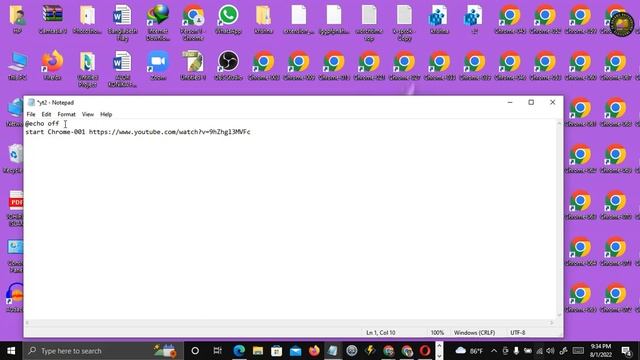The width and height of the screenshot is (640, 360).
Task: Click the vertical scrollbar down arrow in Notepad
Action: [559, 315]
